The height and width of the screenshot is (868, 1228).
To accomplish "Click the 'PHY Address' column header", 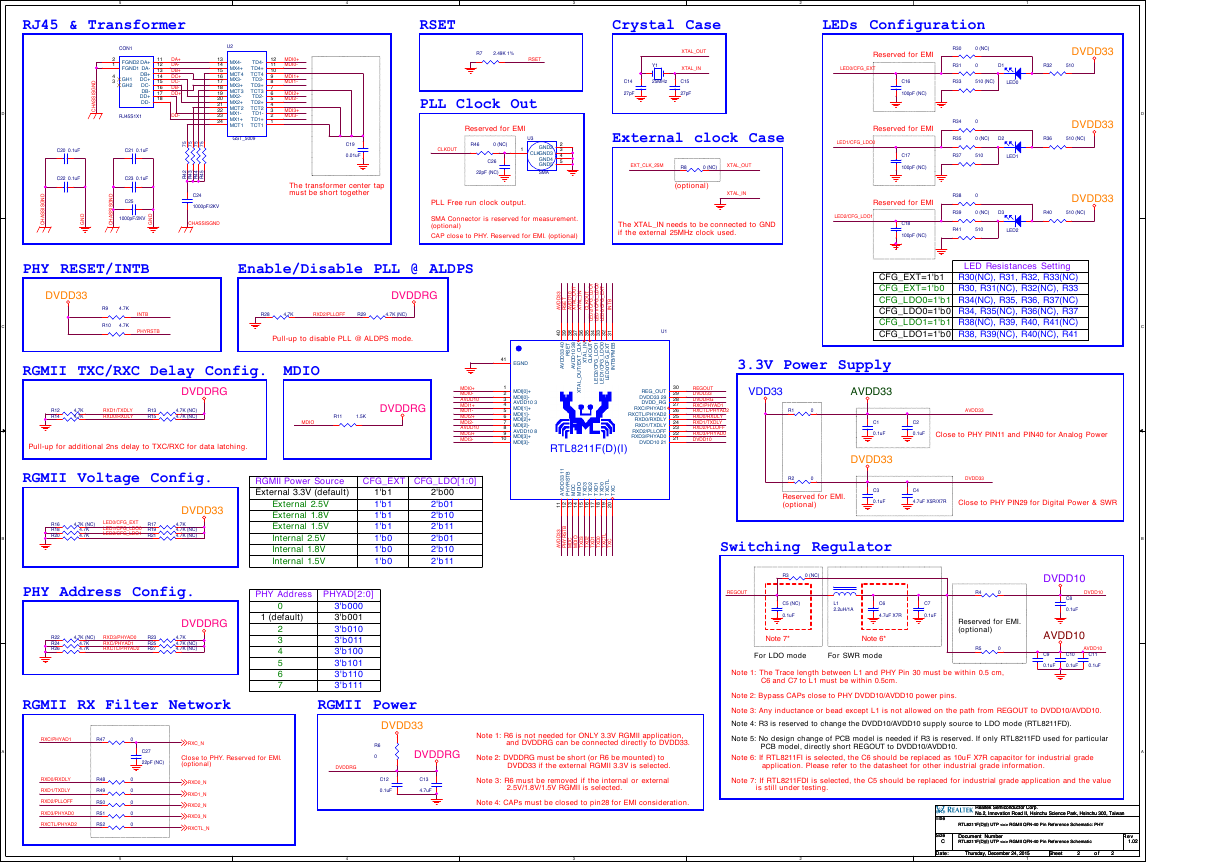I will 285,594.
